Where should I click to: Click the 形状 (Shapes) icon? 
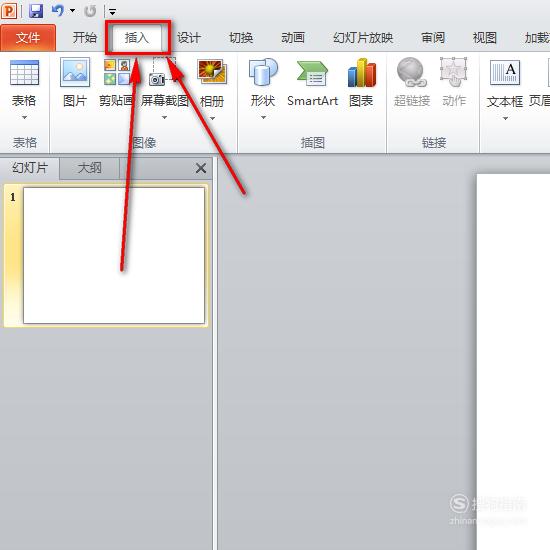pyautogui.click(x=263, y=72)
